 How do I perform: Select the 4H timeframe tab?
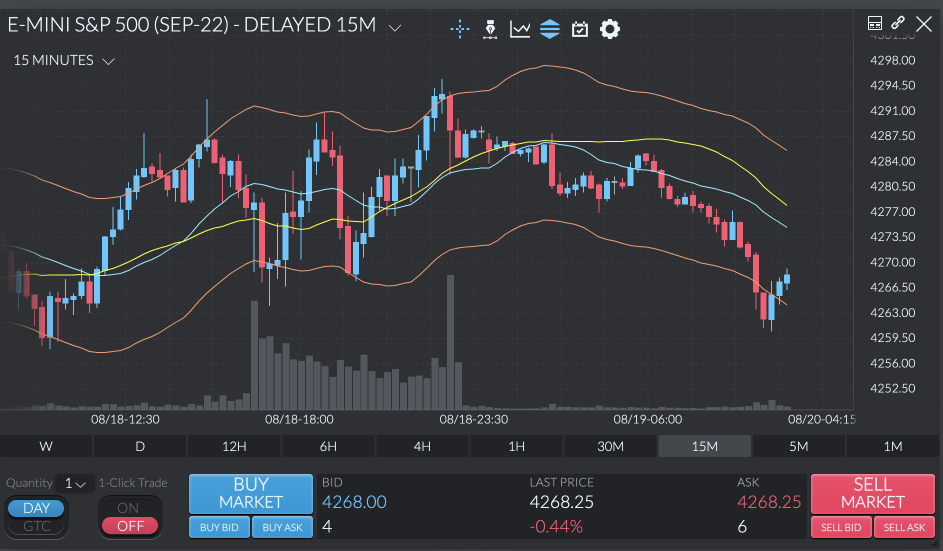click(422, 446)
